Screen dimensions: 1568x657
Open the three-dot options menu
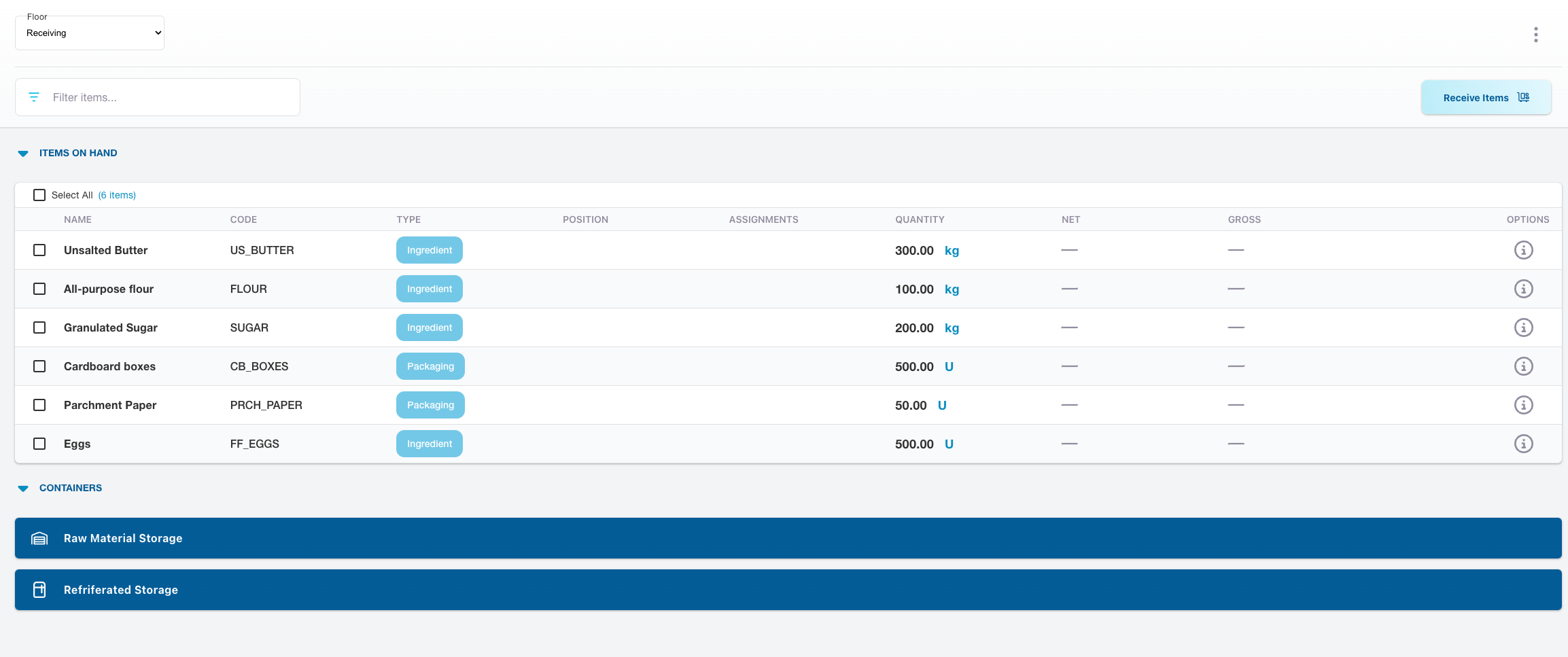click(1535, 35)
